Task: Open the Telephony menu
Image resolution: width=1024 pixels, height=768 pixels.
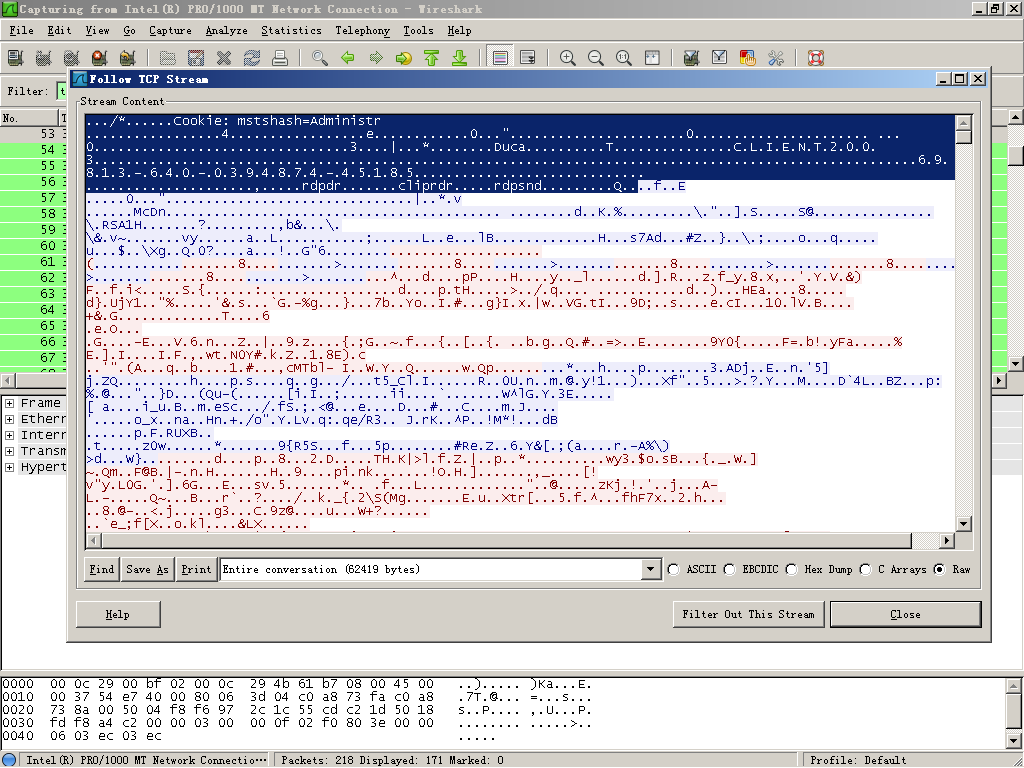Action: (362, 30)
